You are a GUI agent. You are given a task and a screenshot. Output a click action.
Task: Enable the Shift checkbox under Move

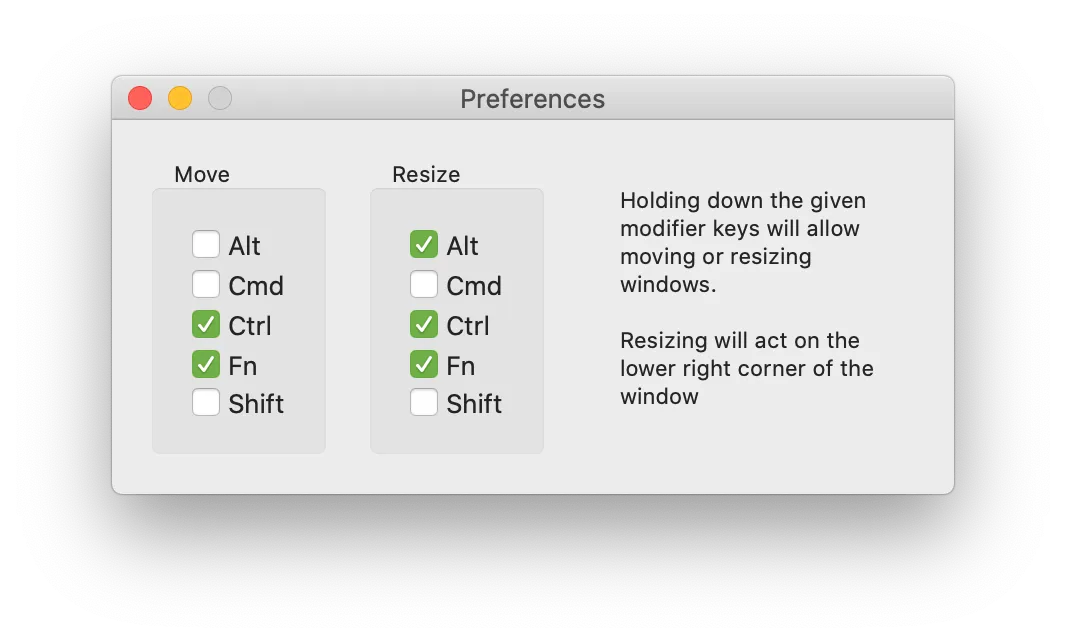(206, 403)
